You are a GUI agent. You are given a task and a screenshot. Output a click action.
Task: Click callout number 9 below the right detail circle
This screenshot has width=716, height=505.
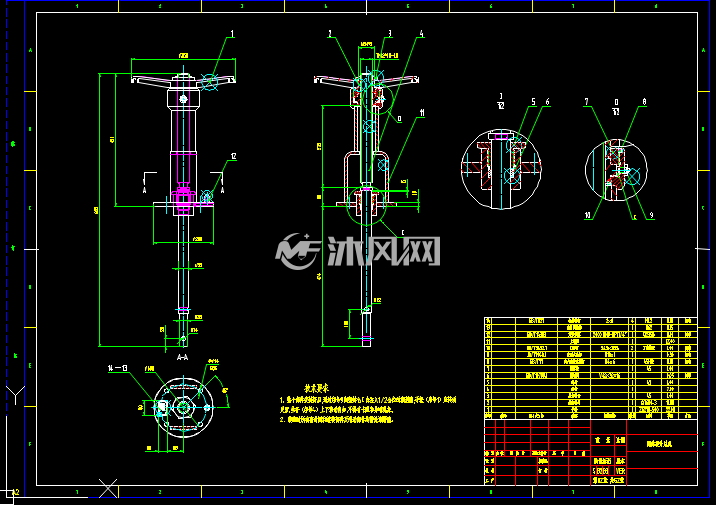pyautogui.click(x=651, y=215)
